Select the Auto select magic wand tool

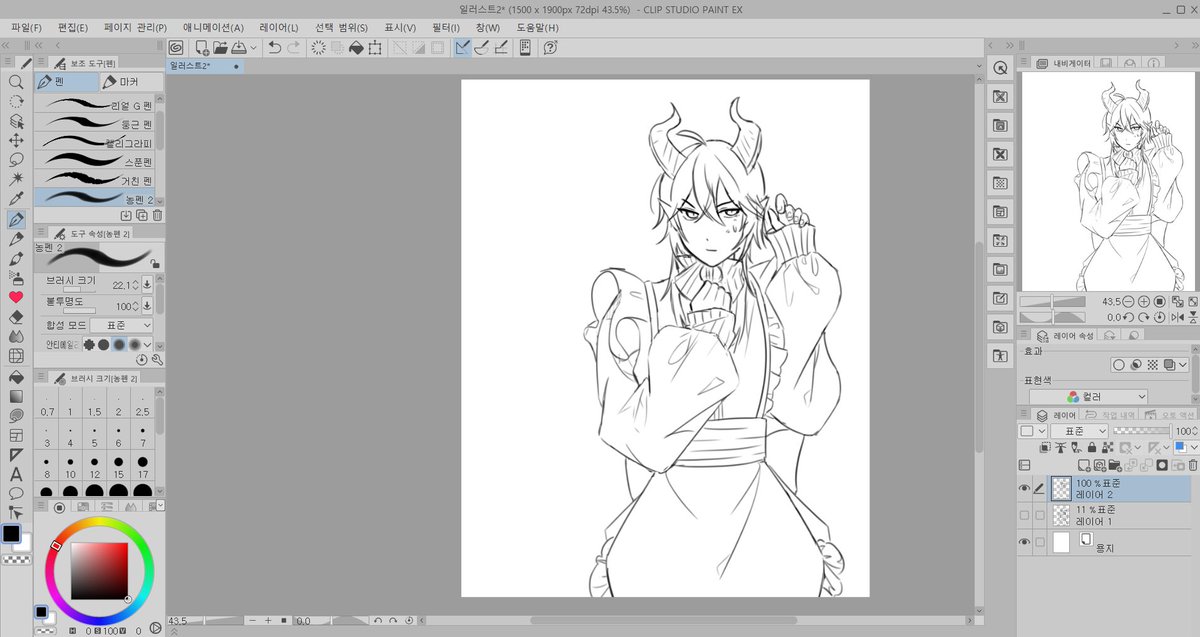16,178
